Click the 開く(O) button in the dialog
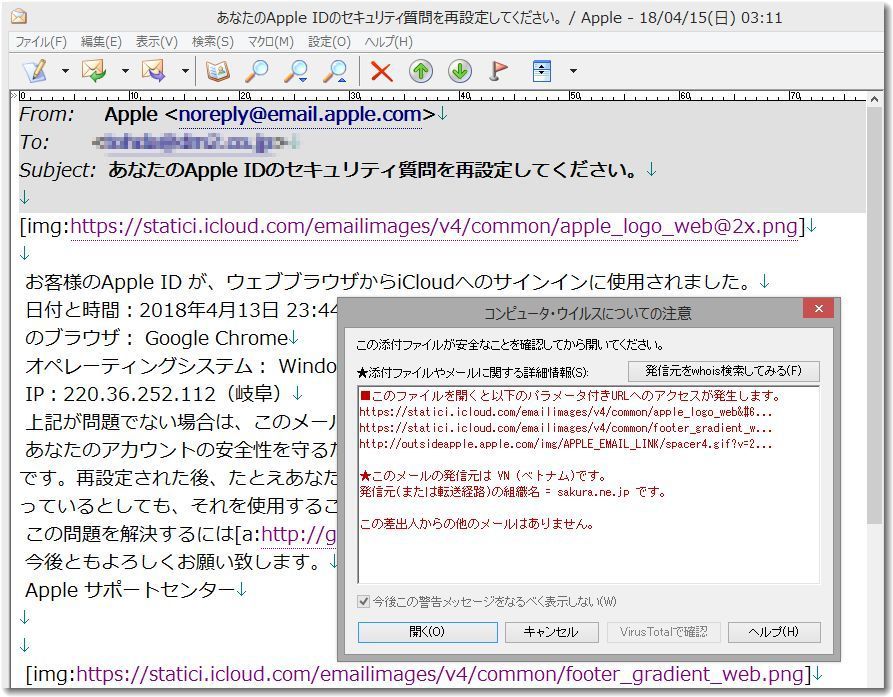 coord(428,632)
